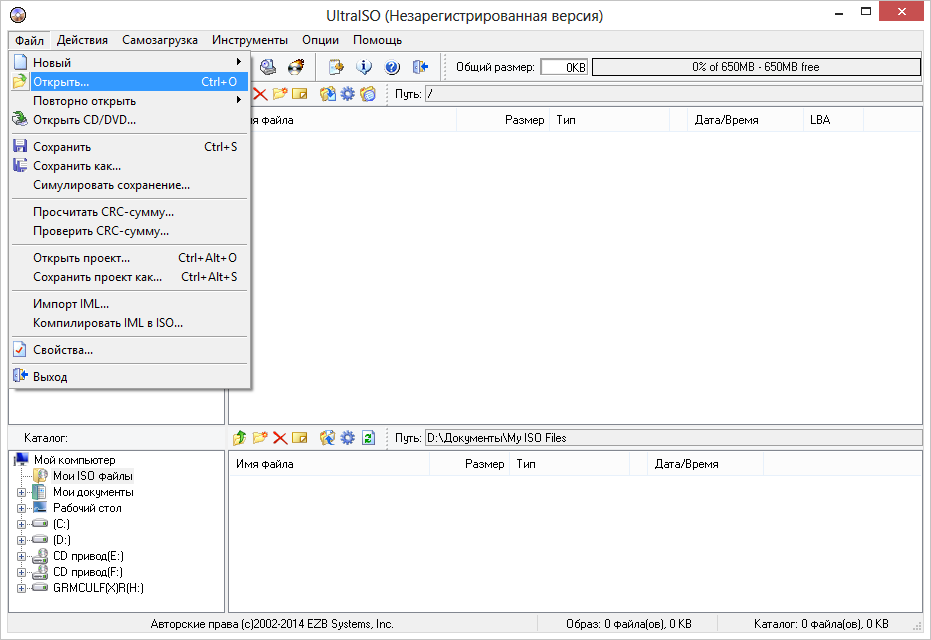Choose Свойства... menu entry

click(x=129, y=350)
